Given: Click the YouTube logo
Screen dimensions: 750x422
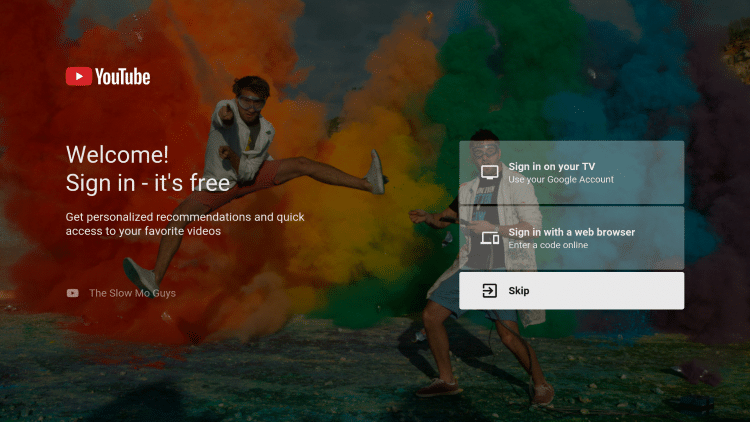Looking at the screenshot, I should (108, 77).
